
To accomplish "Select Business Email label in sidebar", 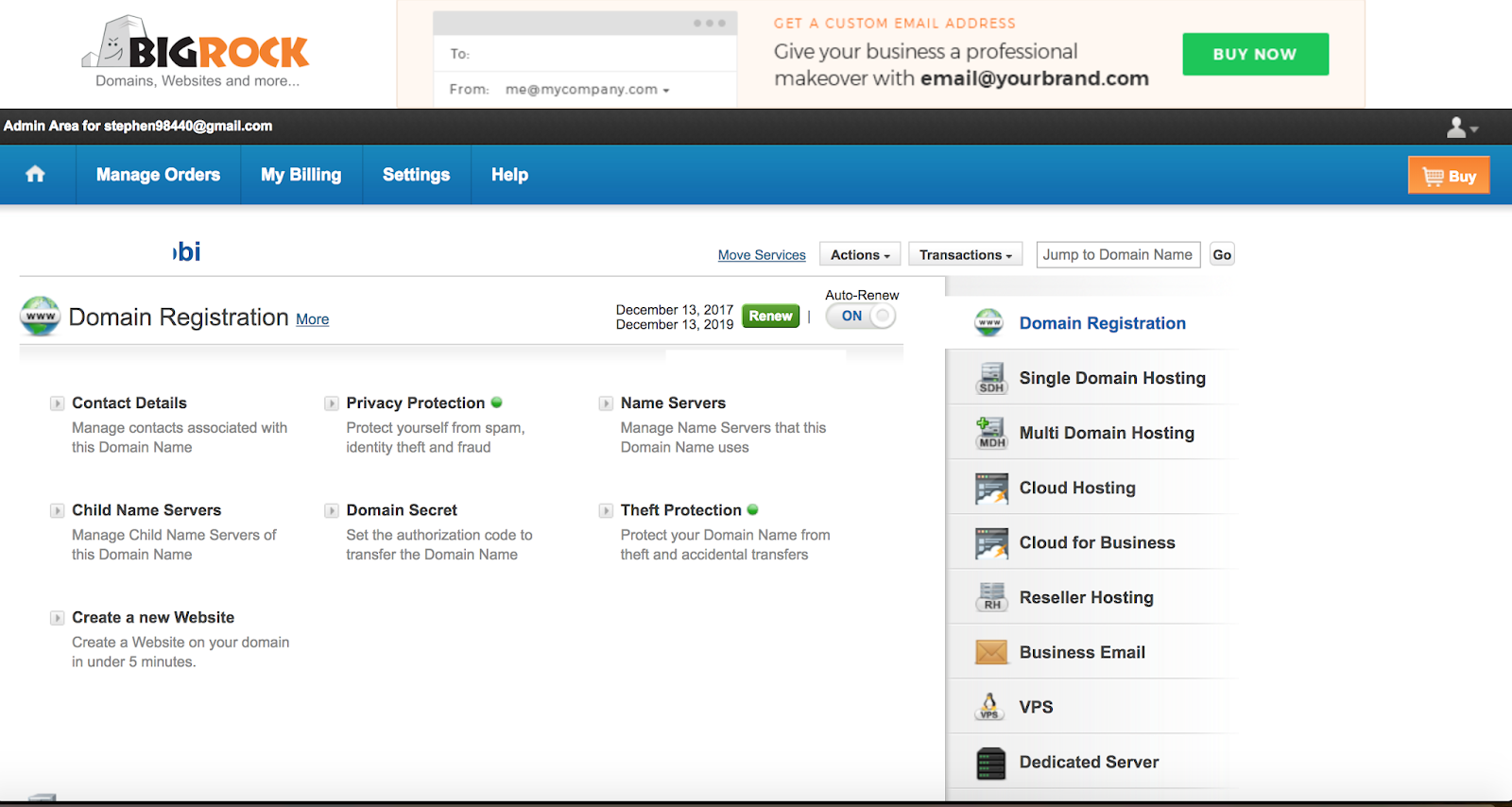I will click(1082, 652).
